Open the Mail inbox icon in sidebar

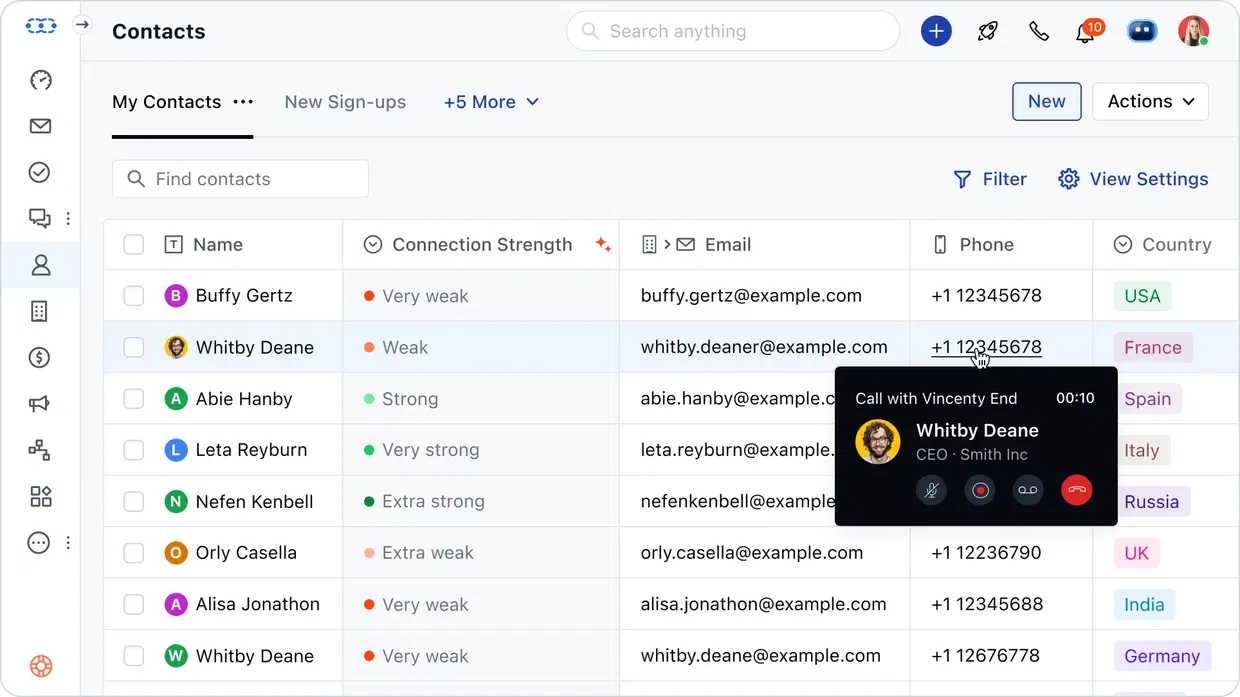40,125
